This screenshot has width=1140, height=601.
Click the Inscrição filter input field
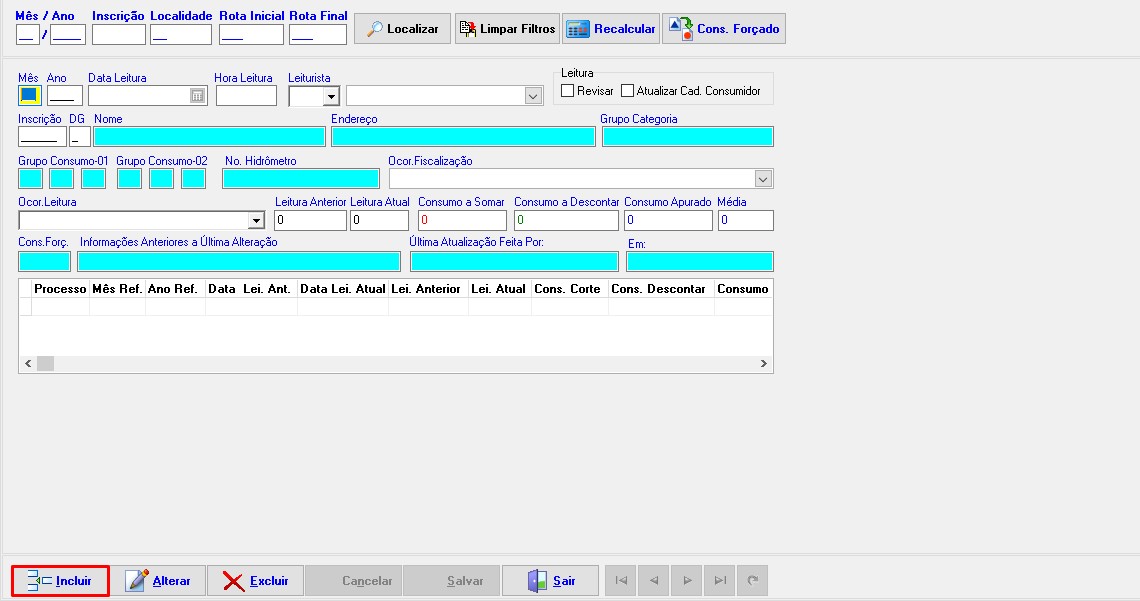pos(118,35)
